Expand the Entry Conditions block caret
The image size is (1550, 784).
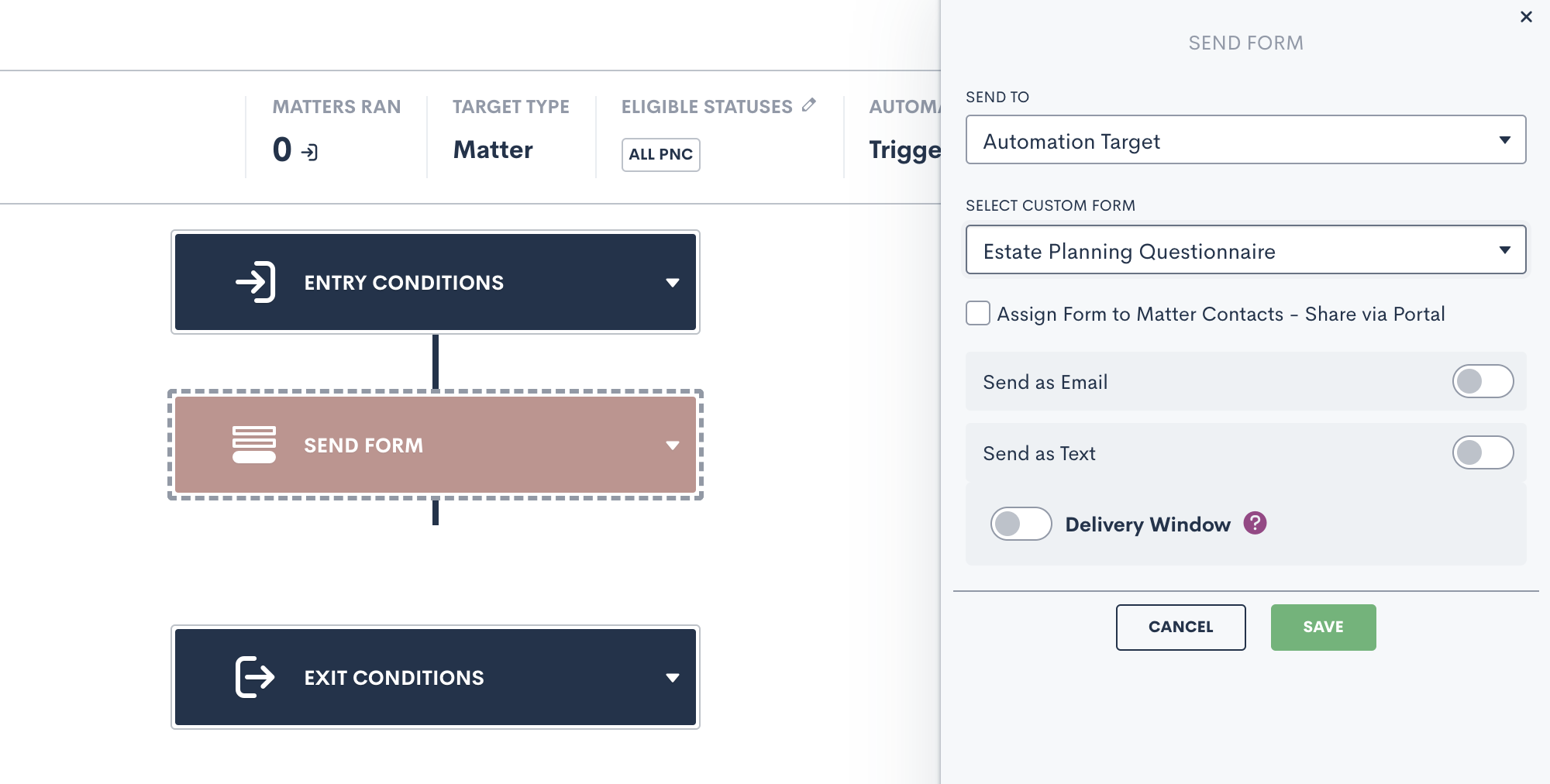672,283
